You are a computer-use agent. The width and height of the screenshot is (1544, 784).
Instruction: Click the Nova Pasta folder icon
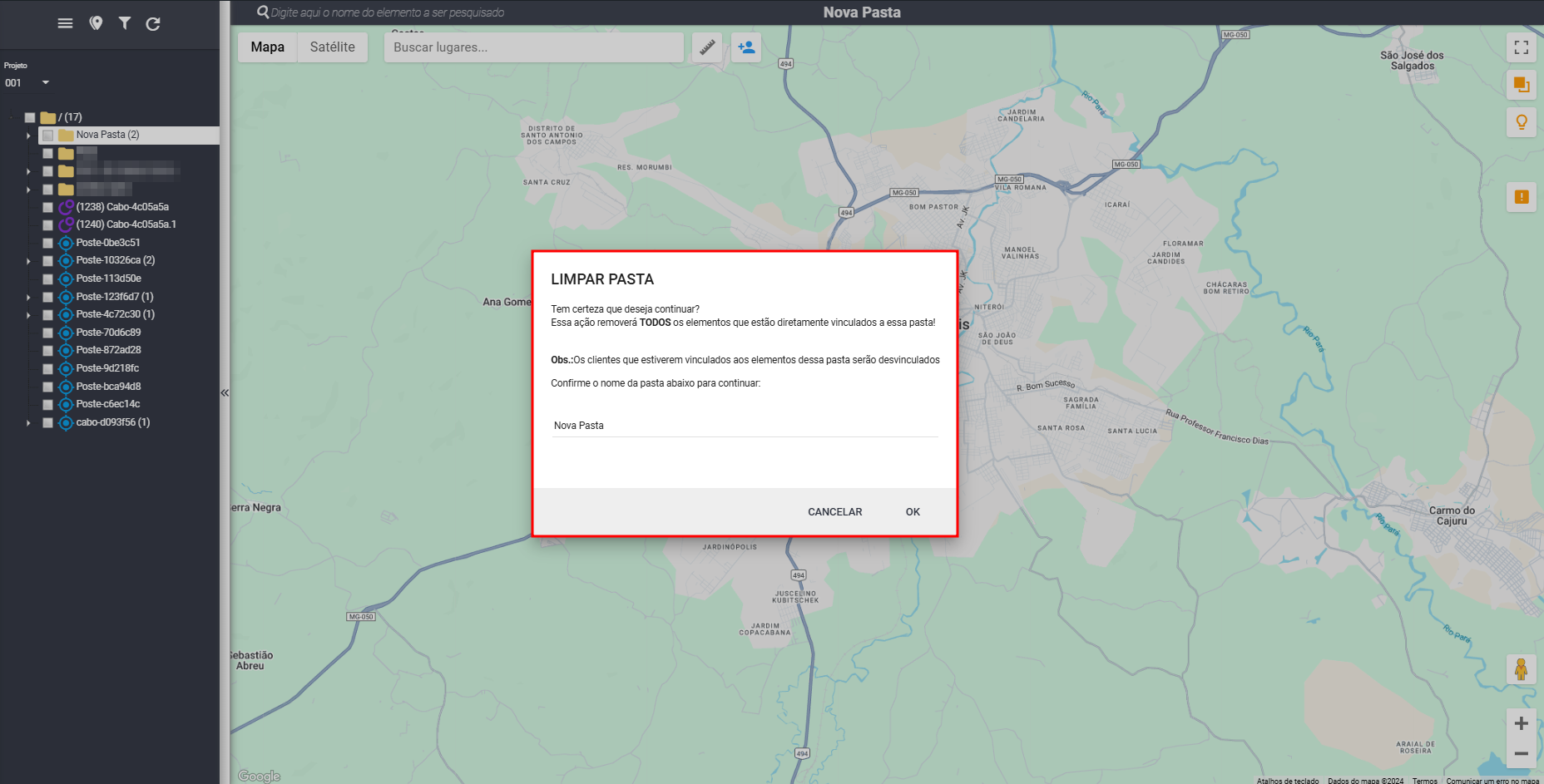click(x=66, y=135)
